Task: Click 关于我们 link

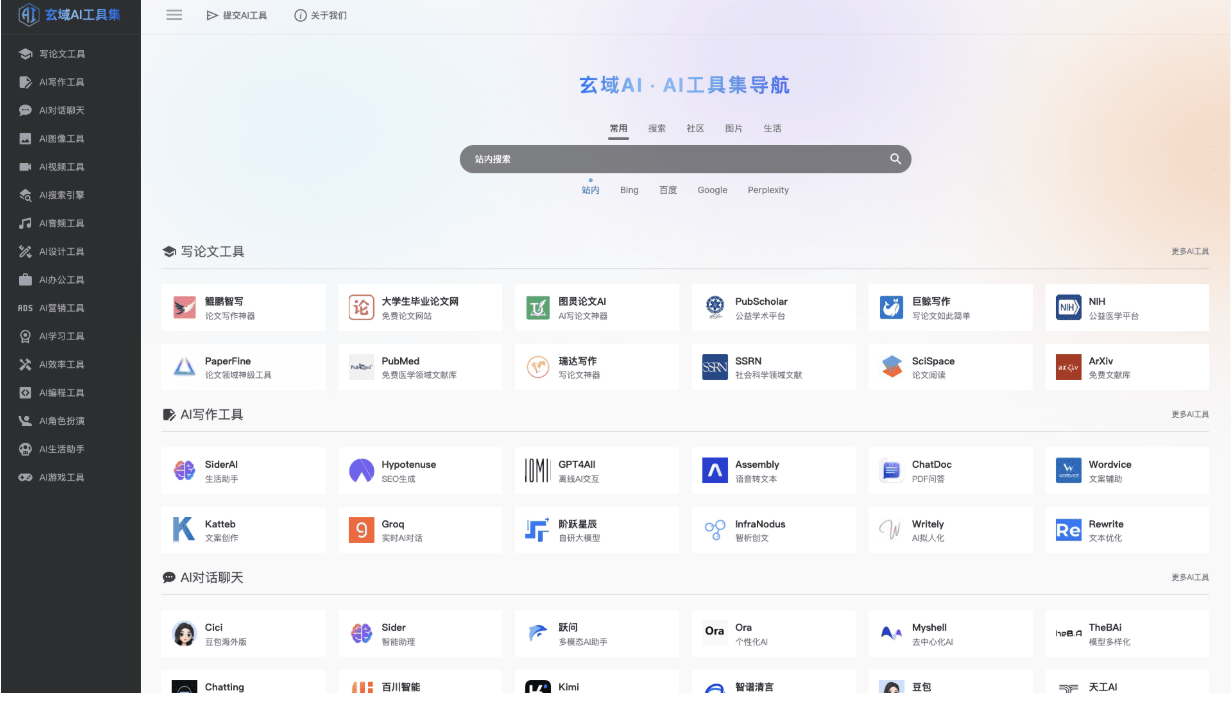Action: point(321,15)
